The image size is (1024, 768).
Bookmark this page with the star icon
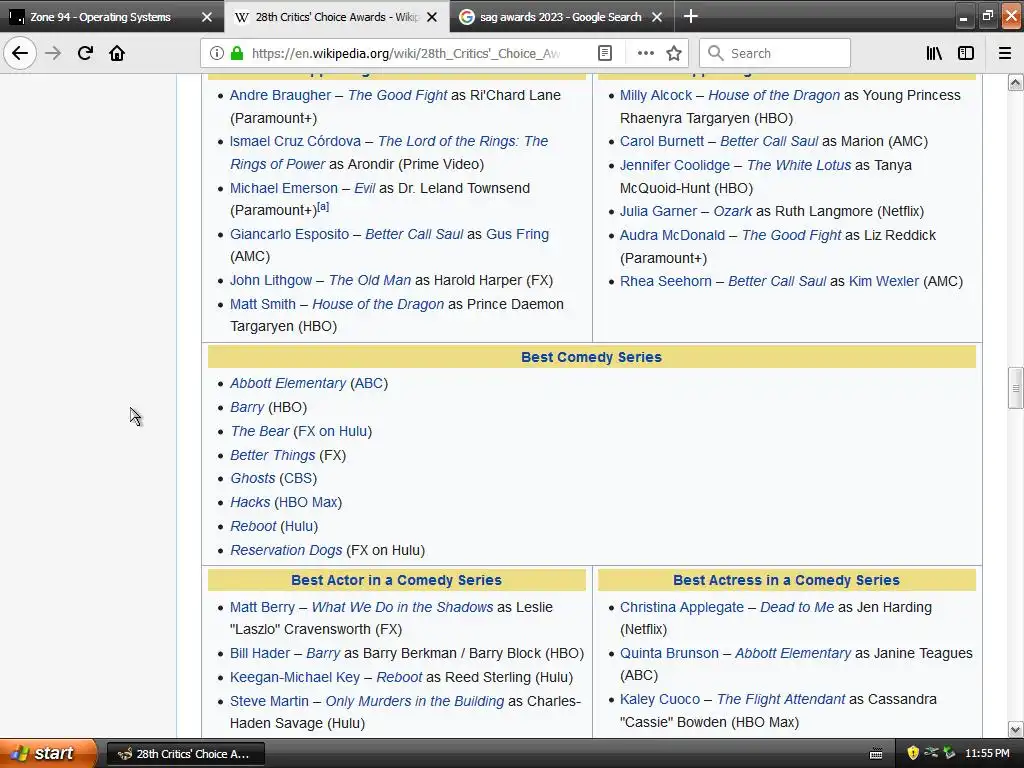tap(674, 53)
